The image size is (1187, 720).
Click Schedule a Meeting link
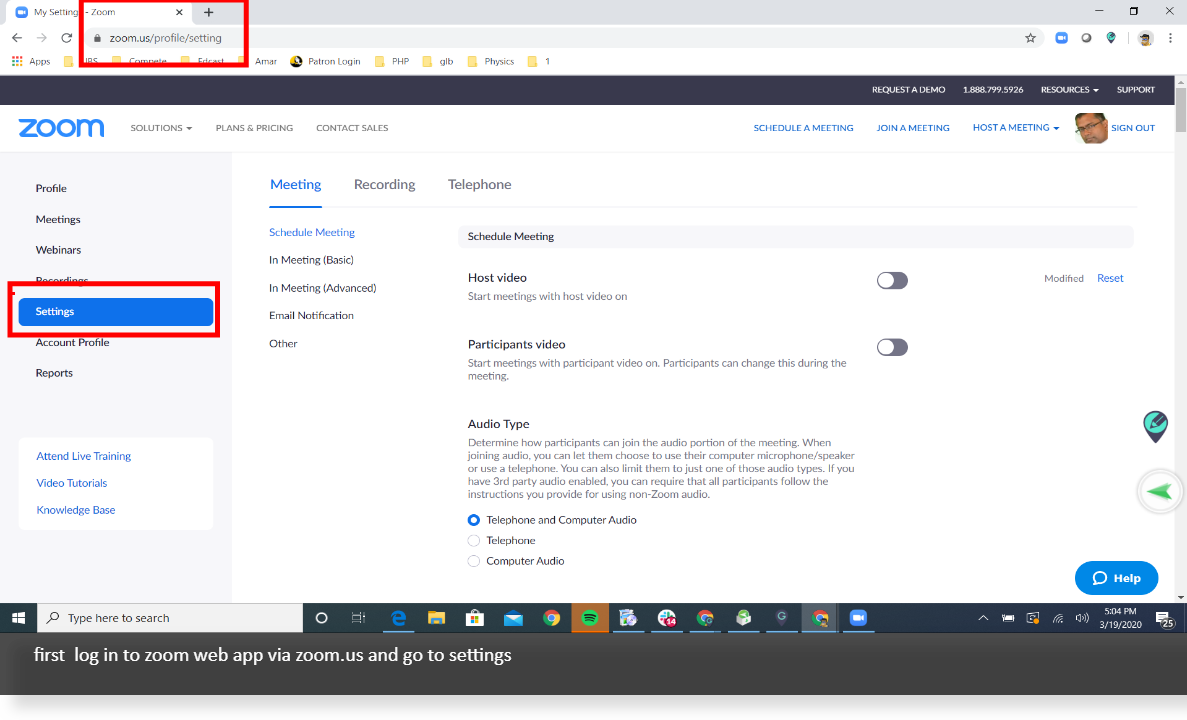pos(803,128)
